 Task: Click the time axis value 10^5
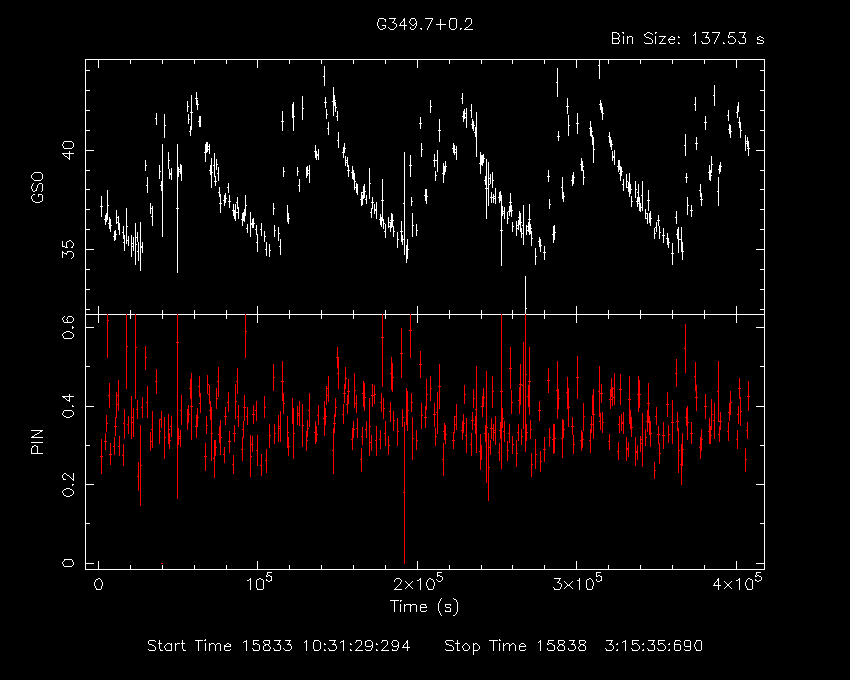pyautogui.click(x=259, y=583)
